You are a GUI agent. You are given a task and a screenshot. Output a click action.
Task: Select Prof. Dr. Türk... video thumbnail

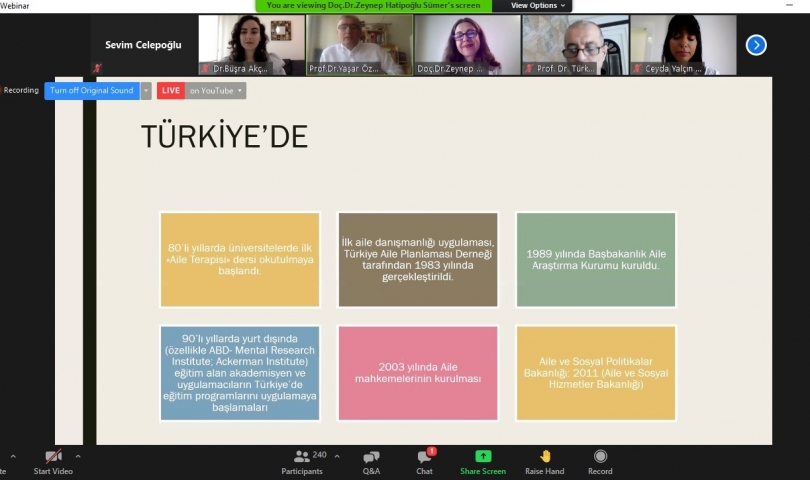pyautogui.click(x=575, y=45)
